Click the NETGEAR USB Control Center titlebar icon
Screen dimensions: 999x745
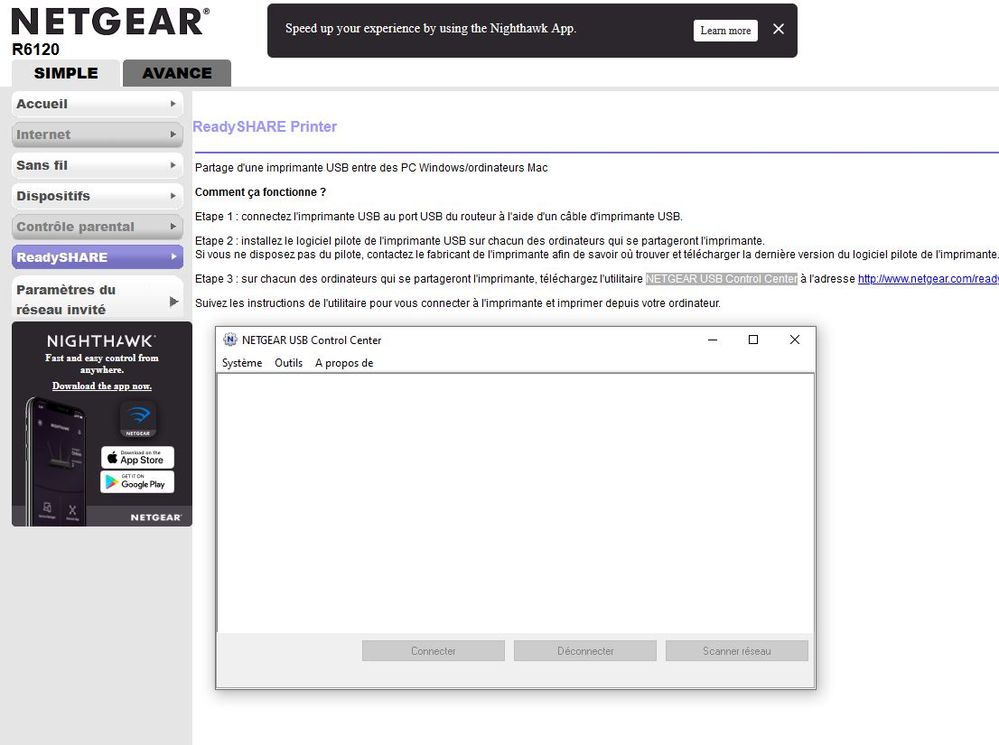point(230,340)
